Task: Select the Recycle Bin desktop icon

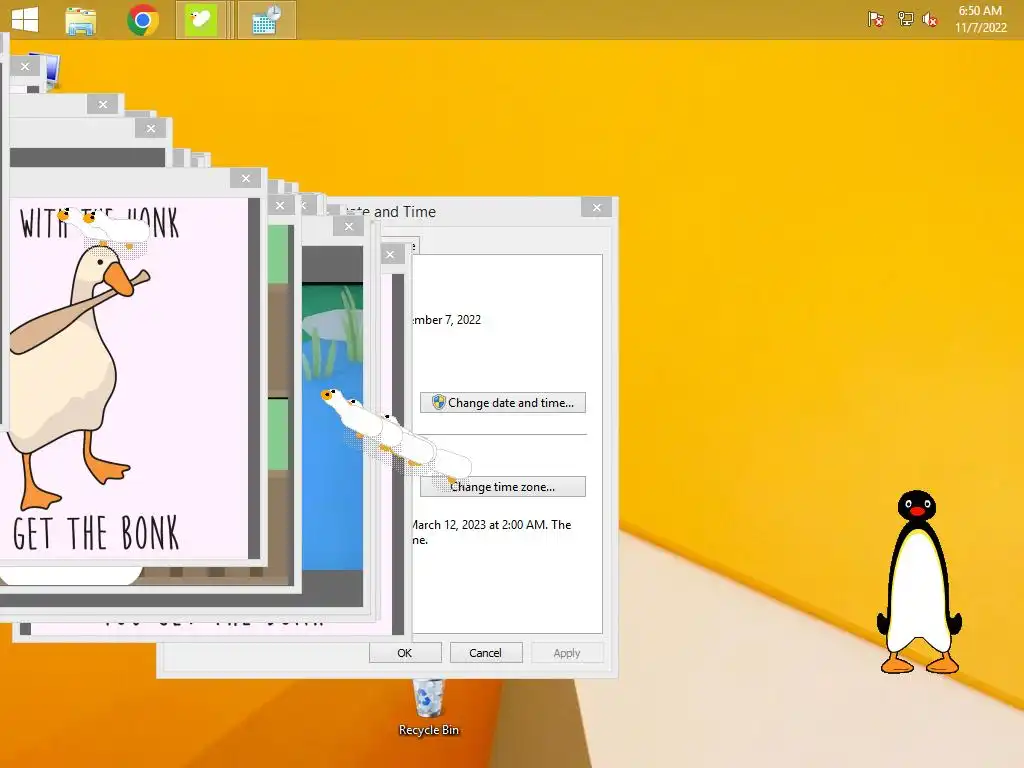Action: pyautogui.click(x=428, y=708)
